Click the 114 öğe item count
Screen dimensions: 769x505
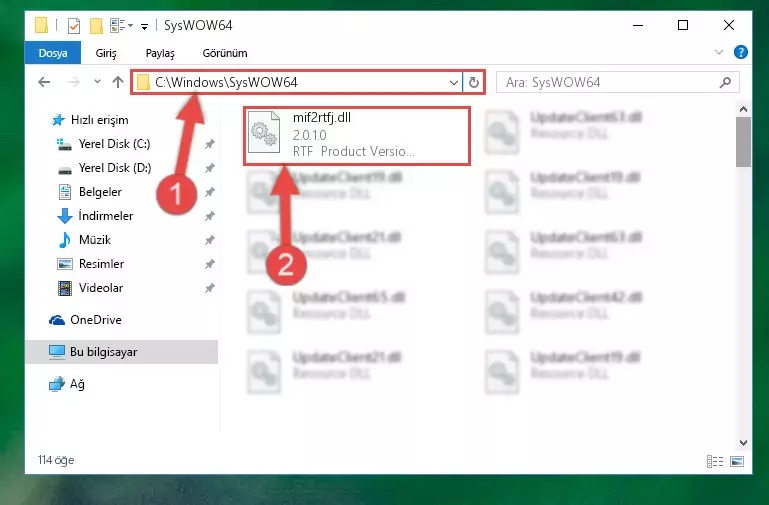56,460
